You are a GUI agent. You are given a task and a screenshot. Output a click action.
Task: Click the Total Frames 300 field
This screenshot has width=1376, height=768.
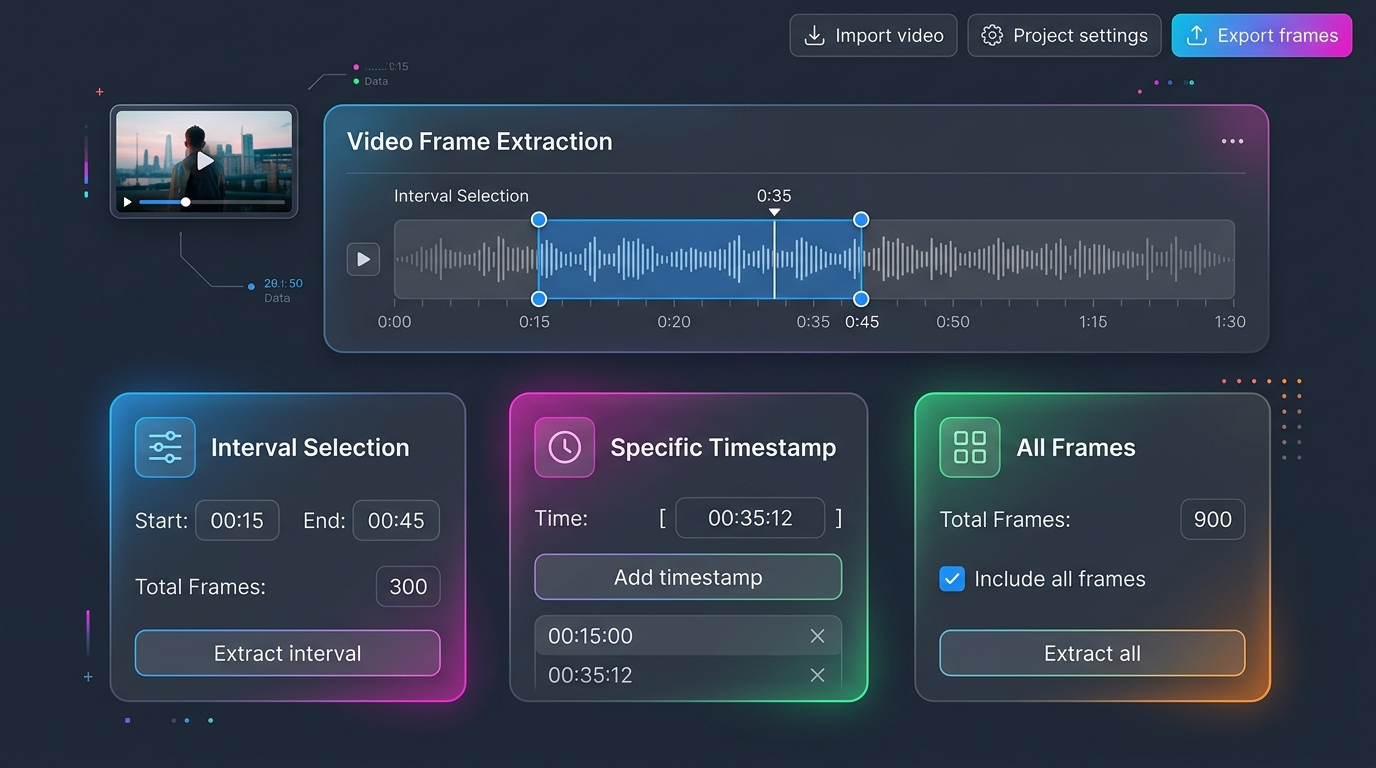coord(408,587)
